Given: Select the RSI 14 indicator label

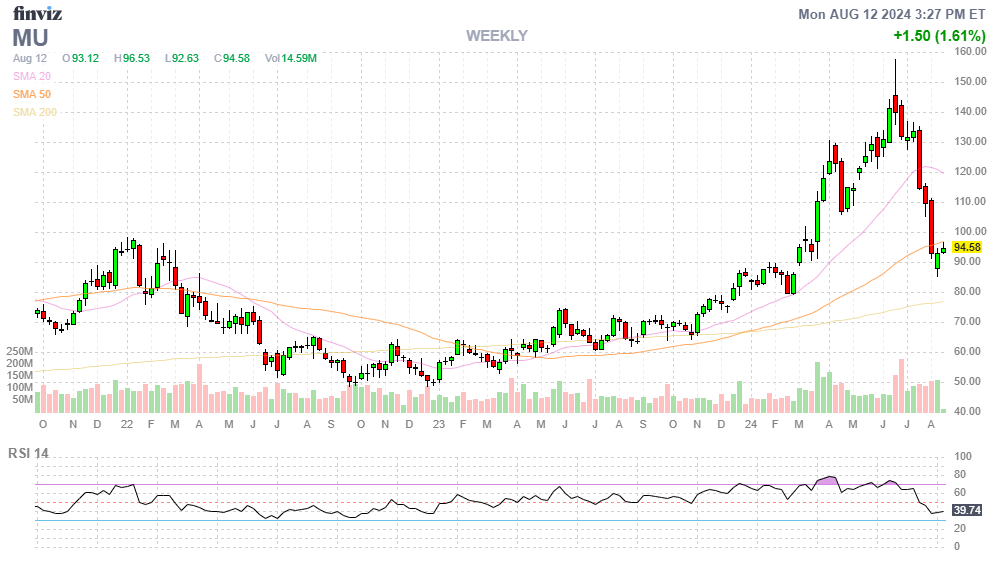Looking at the screenshot, I should click(x=29, y=453).
